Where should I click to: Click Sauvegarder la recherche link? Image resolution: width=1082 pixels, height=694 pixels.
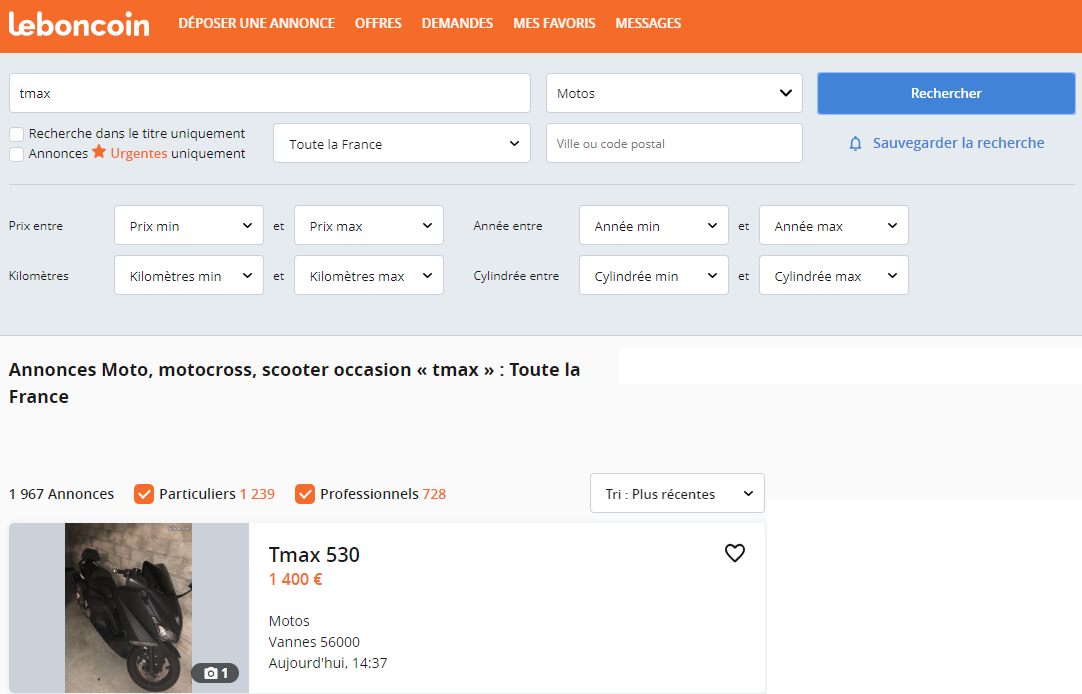click(958, 143)
